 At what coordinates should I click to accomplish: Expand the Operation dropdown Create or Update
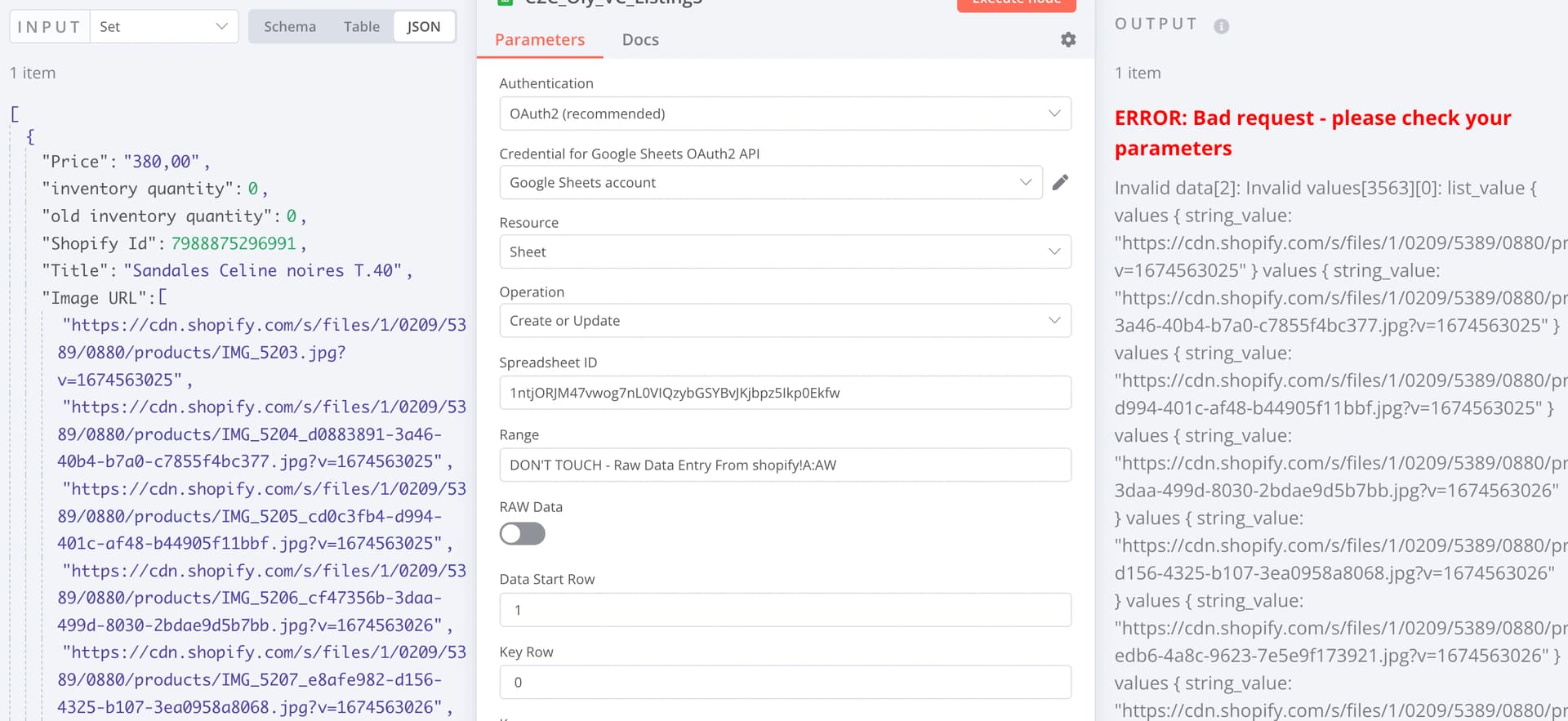(784, 321)
